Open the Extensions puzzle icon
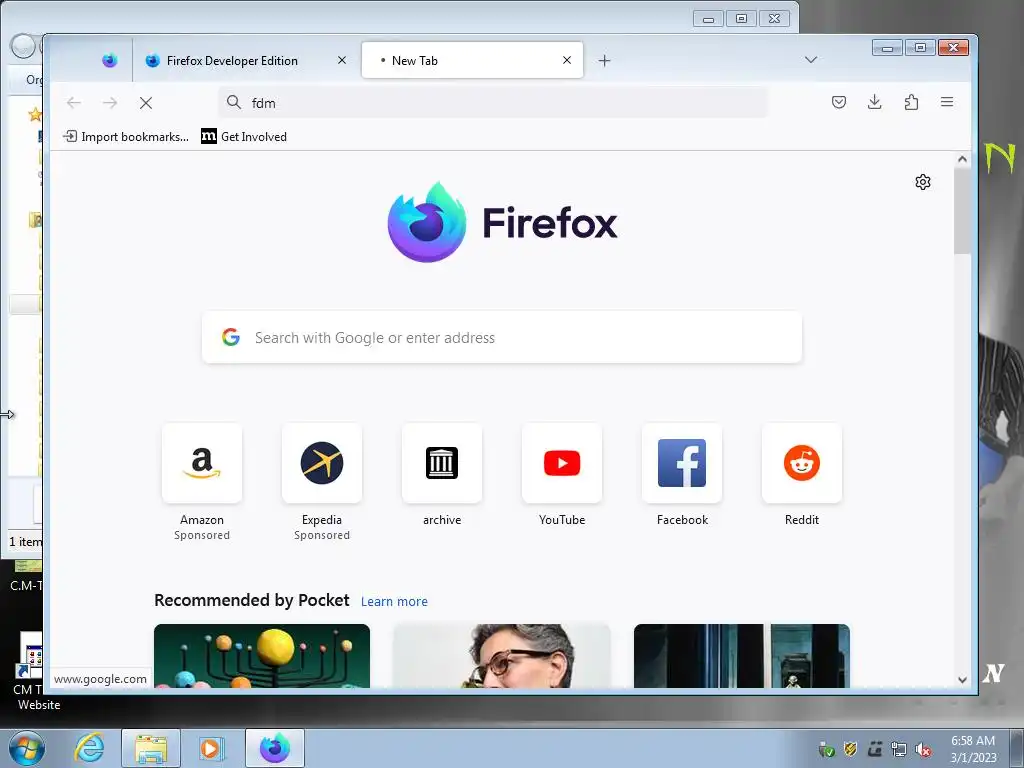The width and height of the screenshot is (1024, 768). [911, 102]
